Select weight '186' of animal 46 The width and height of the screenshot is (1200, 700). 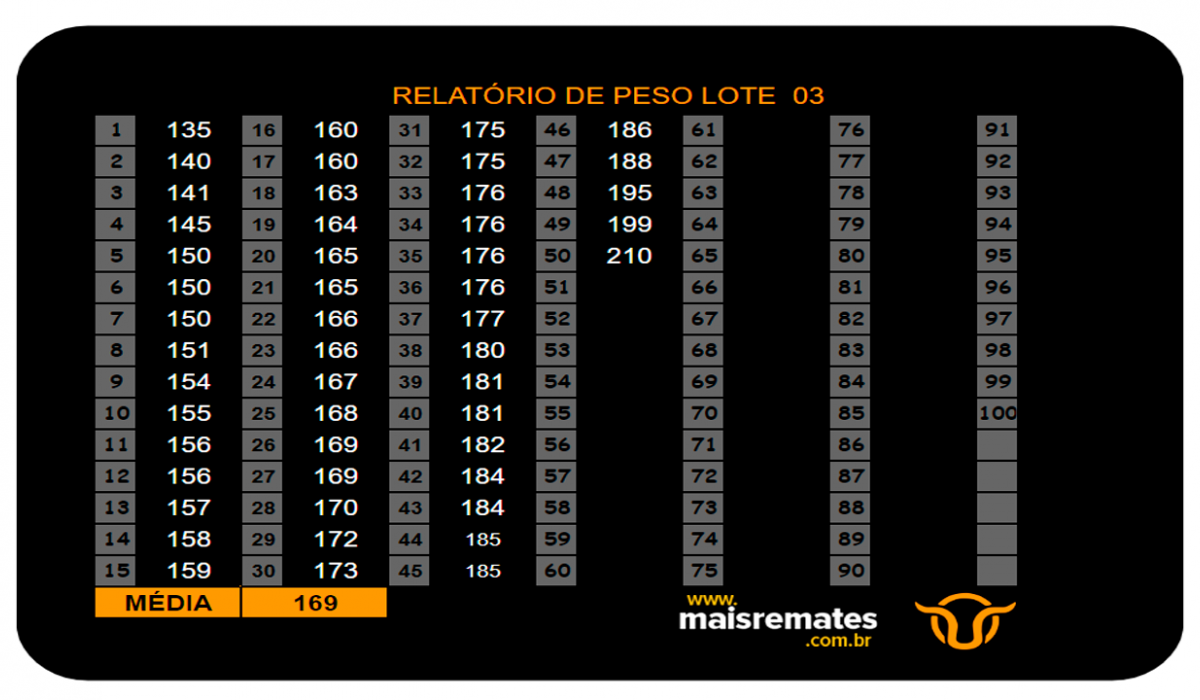point(630,130)
